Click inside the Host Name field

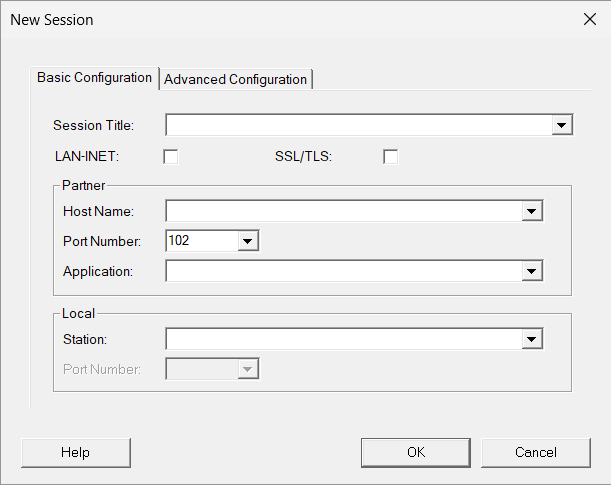click(x=344, y=211)
